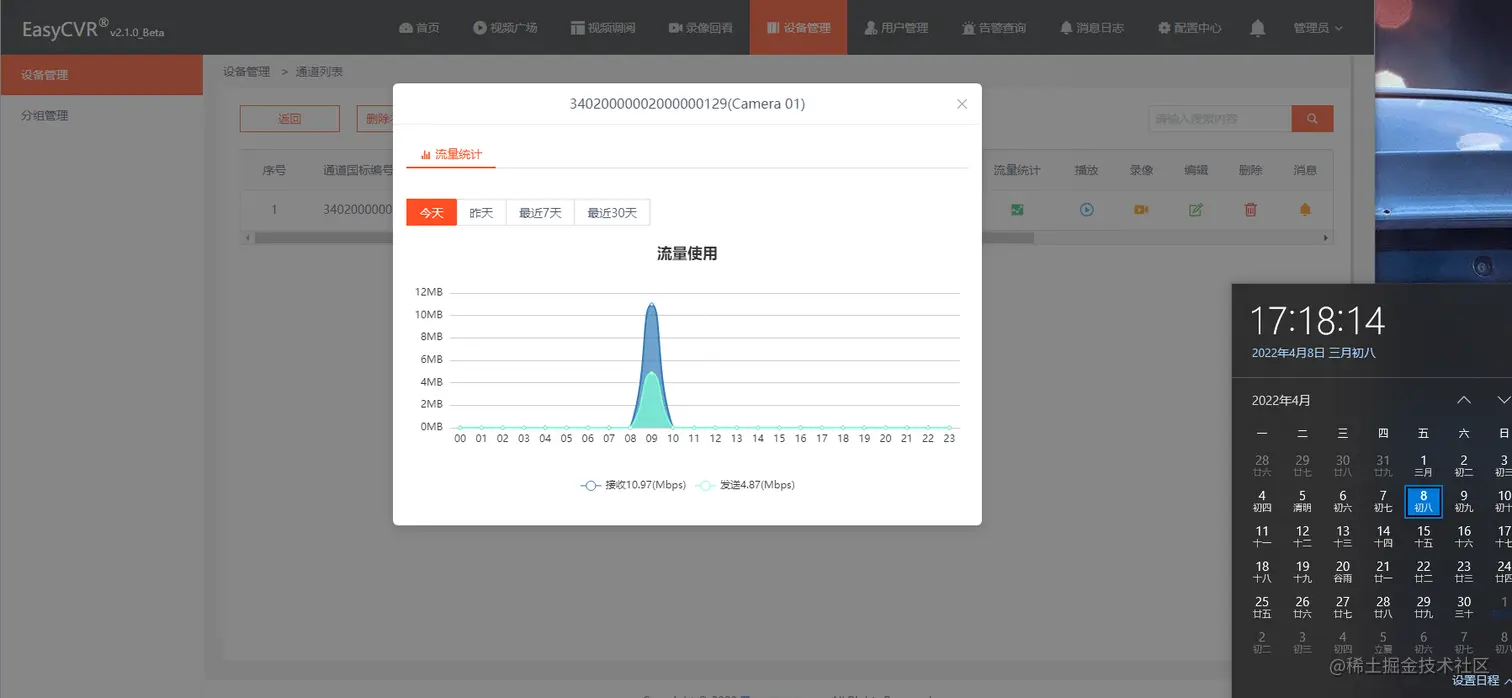
Task: Close the Camera 01 dialog
Action: (962, 104)
